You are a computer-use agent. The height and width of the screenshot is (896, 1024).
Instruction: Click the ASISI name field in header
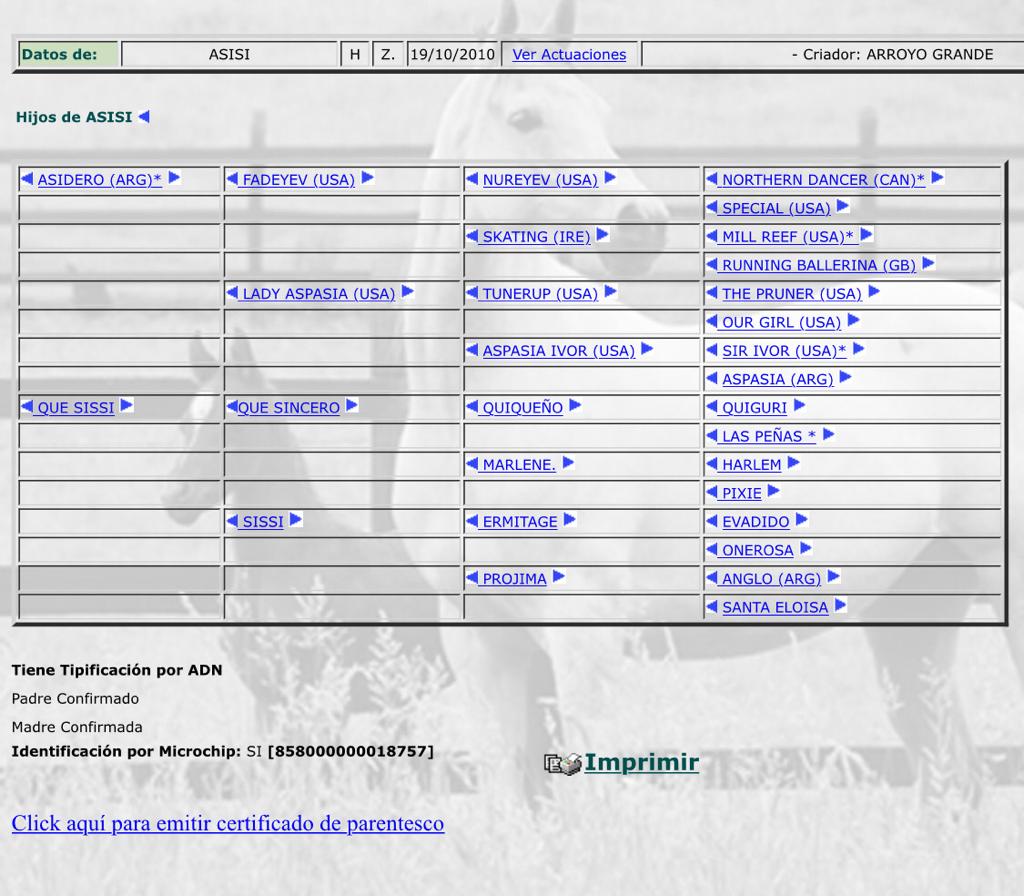point(229,55)
